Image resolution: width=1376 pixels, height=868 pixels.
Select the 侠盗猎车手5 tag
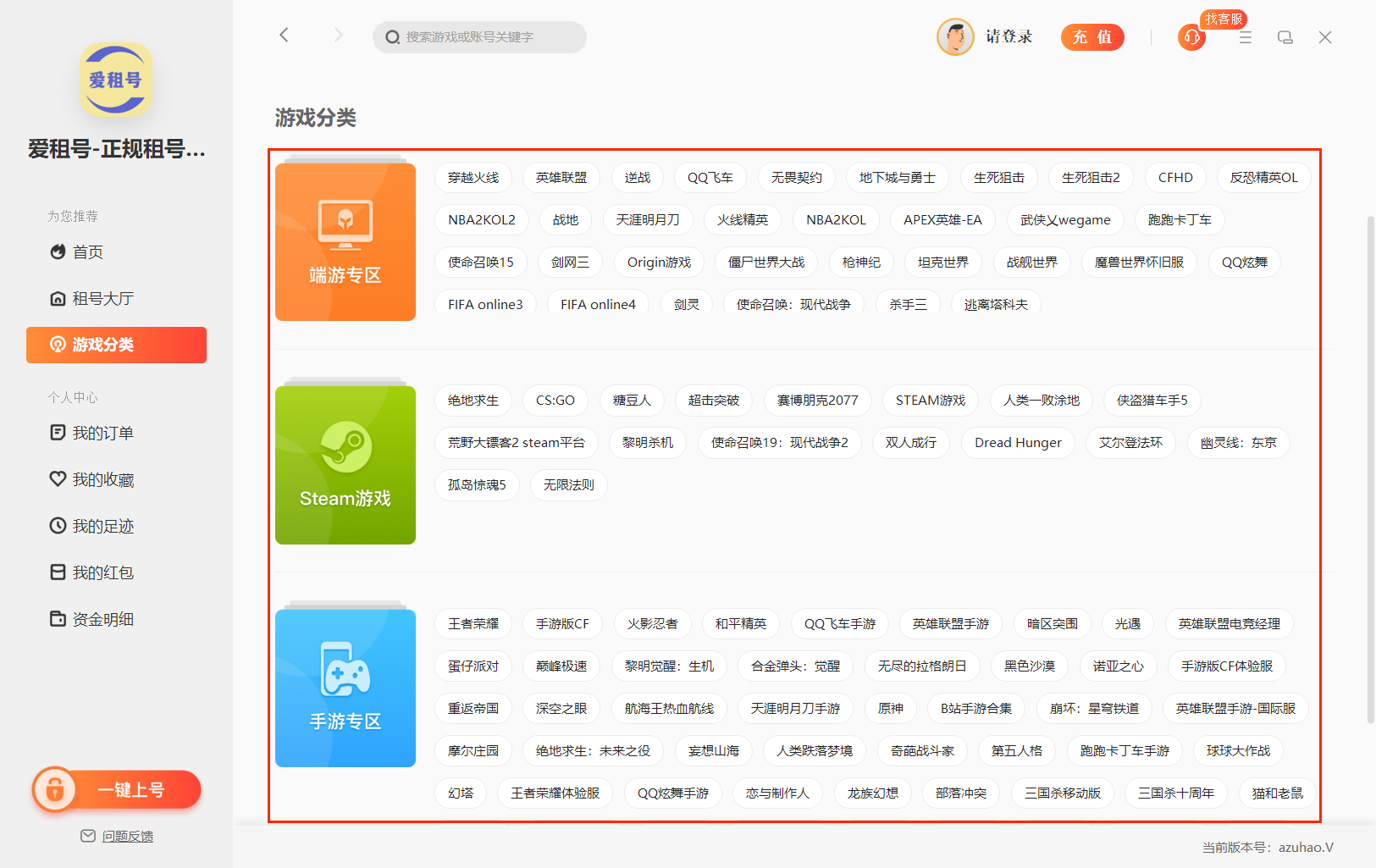(x=1152, y=401)
